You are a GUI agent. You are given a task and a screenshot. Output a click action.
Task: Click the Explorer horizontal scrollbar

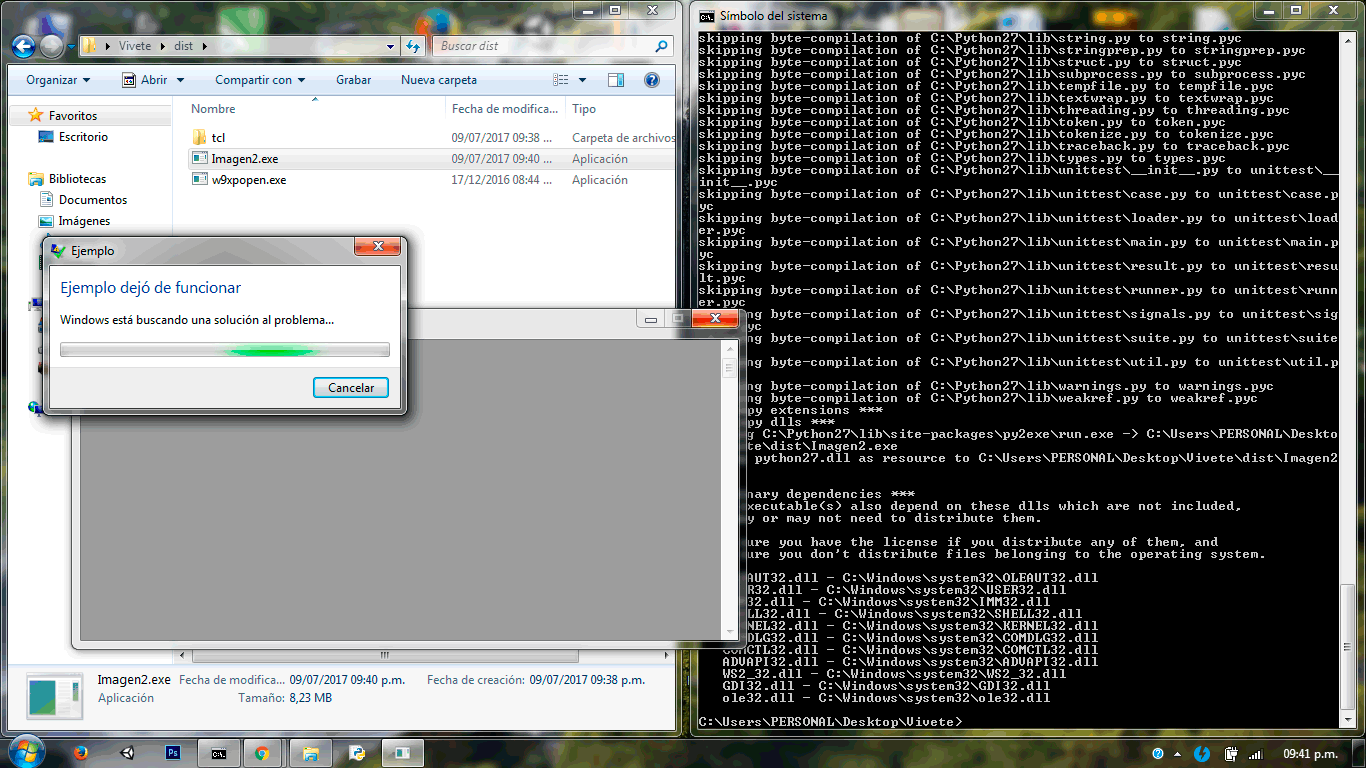point(385,657)
